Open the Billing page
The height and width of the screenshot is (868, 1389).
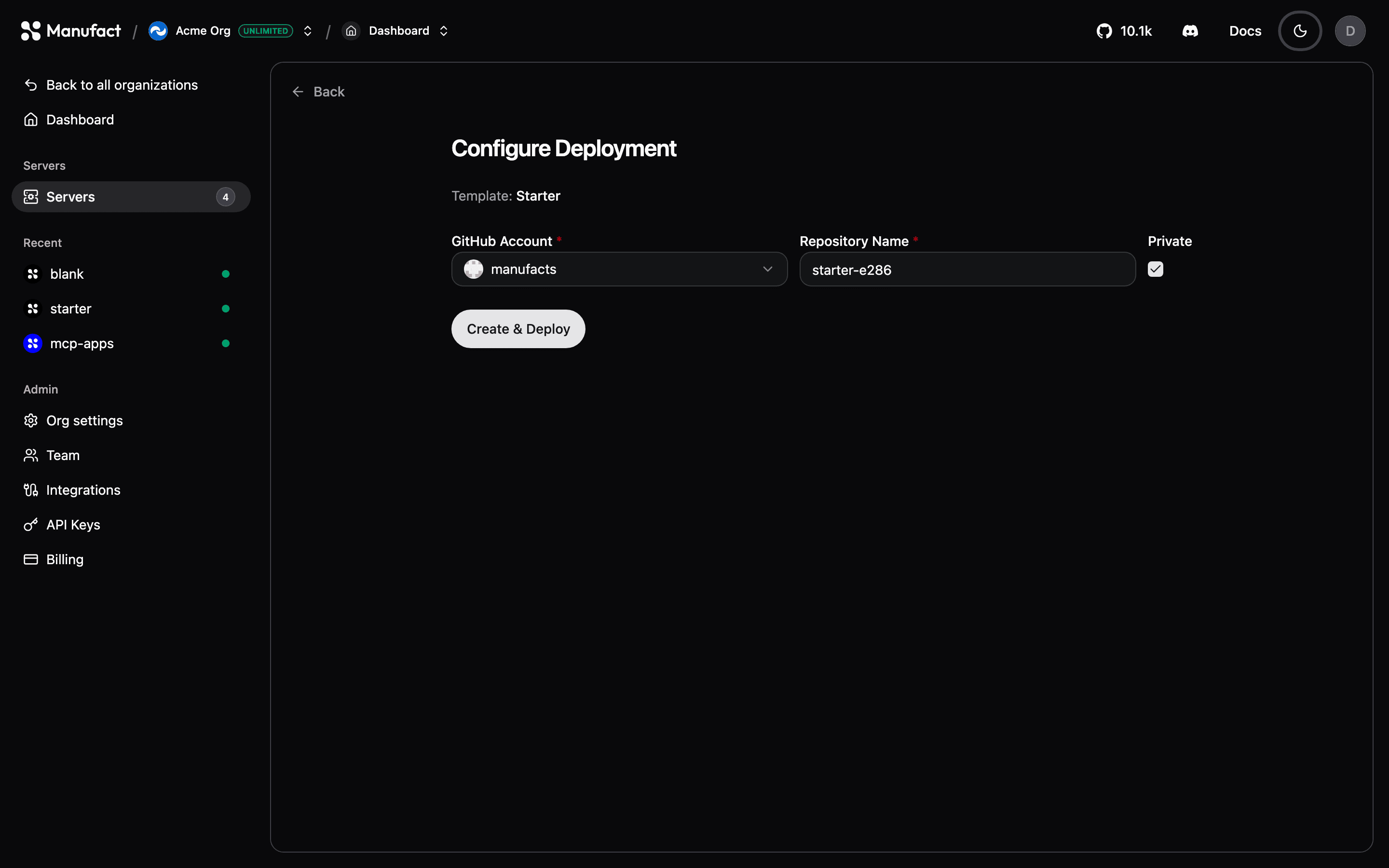(131, 559)
